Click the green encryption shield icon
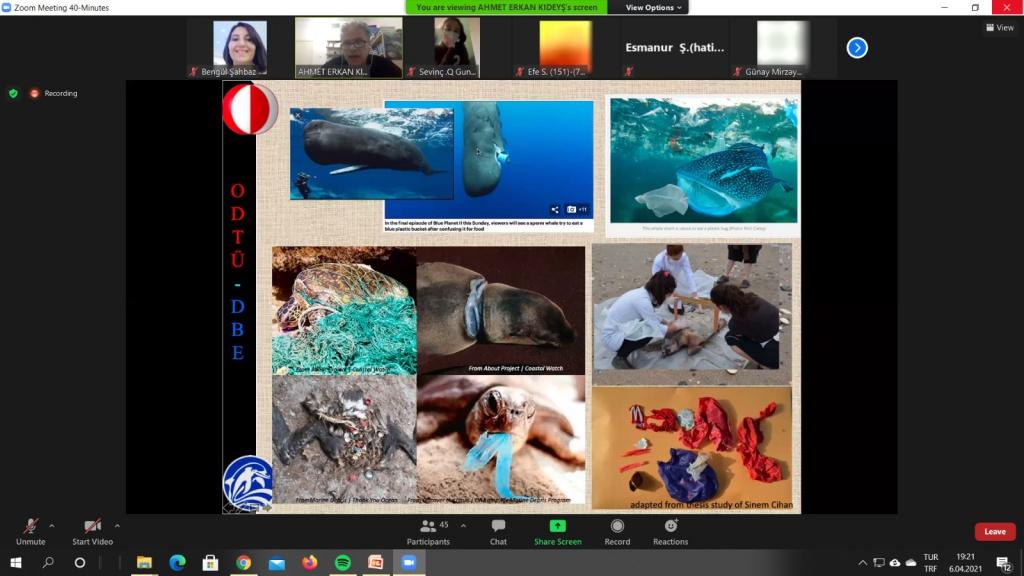 coord(13,93)
